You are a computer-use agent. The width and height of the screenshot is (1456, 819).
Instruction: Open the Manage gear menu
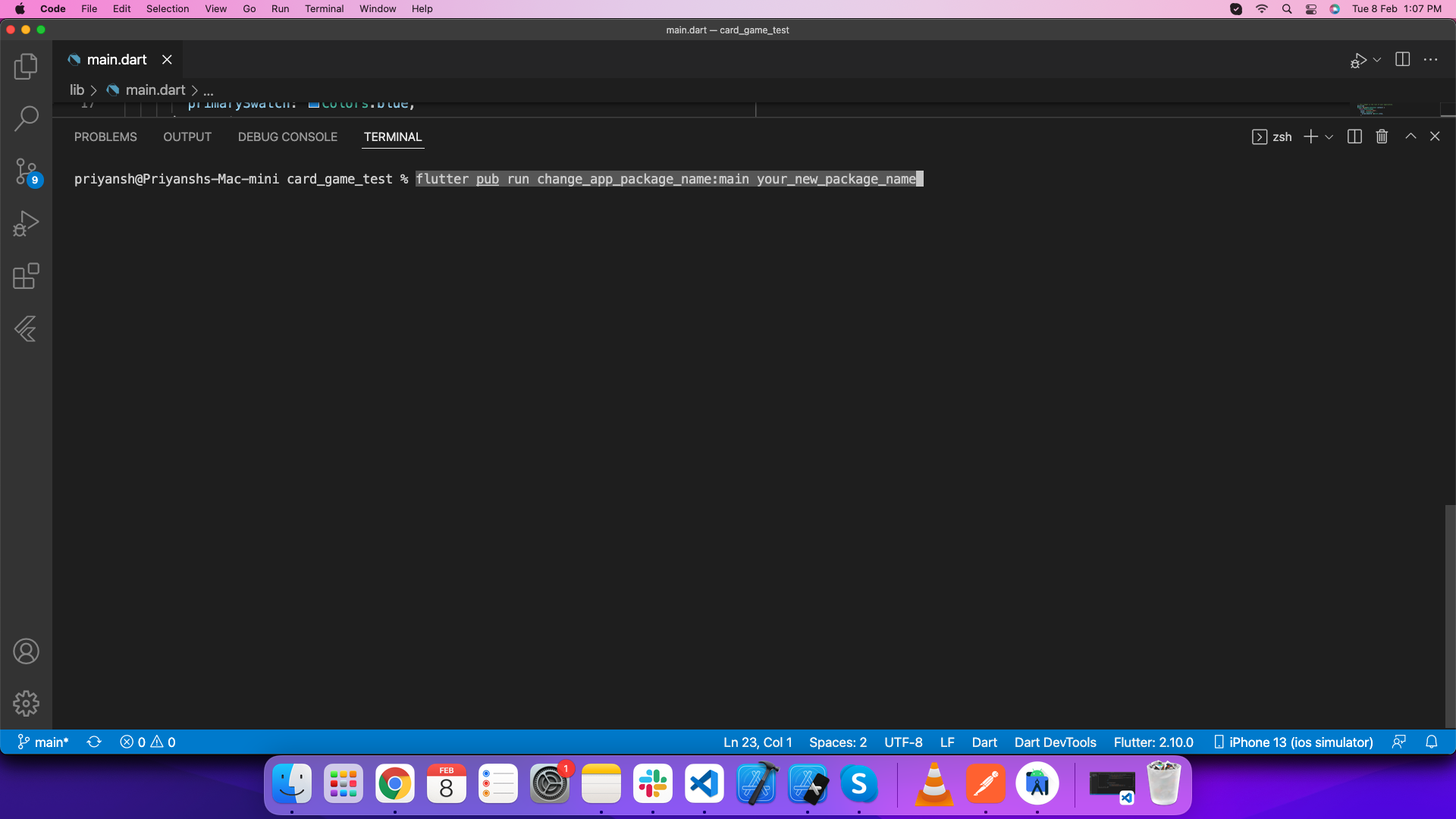(26, 703)
